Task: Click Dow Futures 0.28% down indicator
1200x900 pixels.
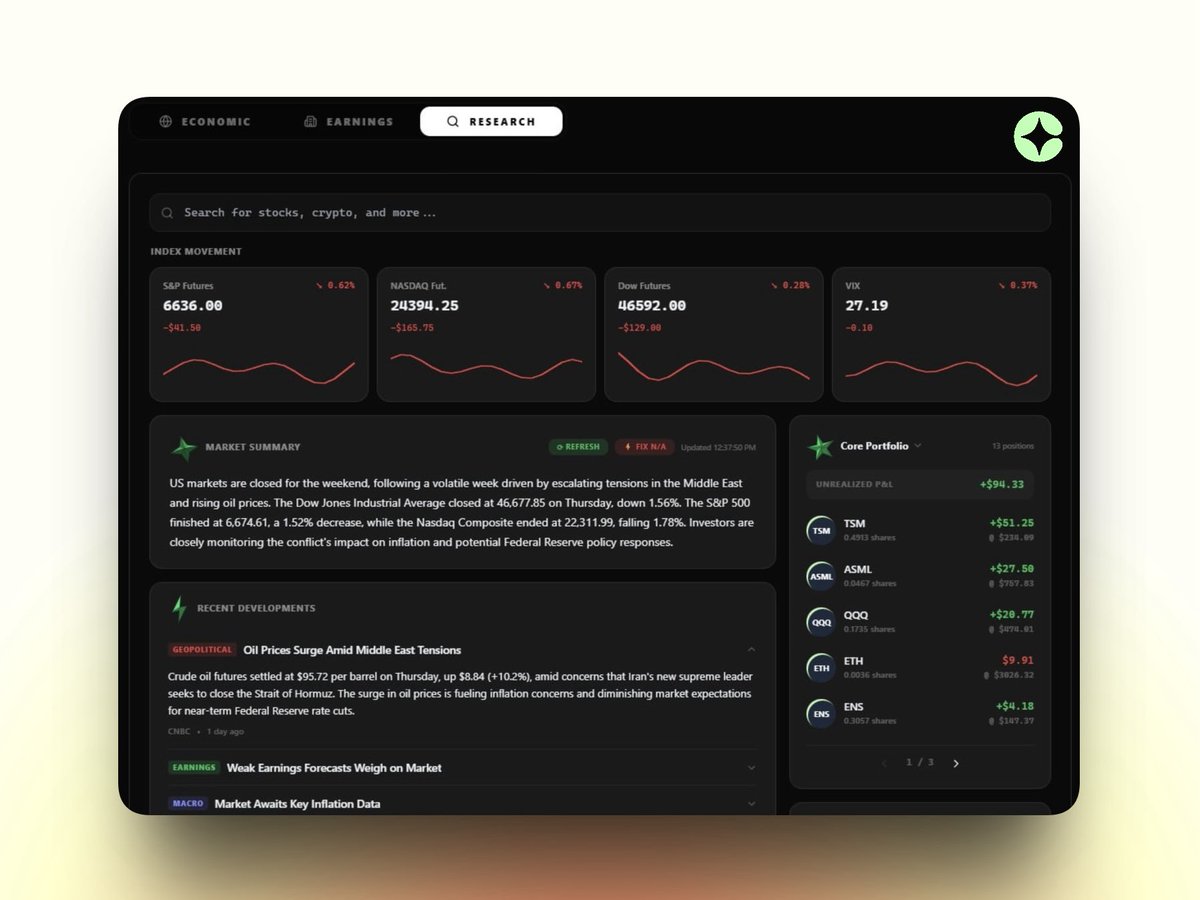Action: click(790, 286)
